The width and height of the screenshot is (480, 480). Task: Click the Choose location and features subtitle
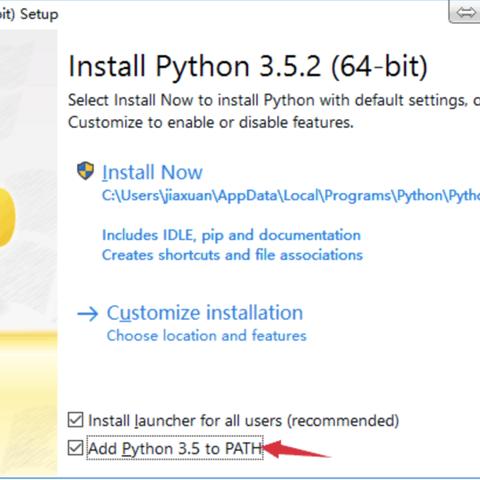coord(206,335)
